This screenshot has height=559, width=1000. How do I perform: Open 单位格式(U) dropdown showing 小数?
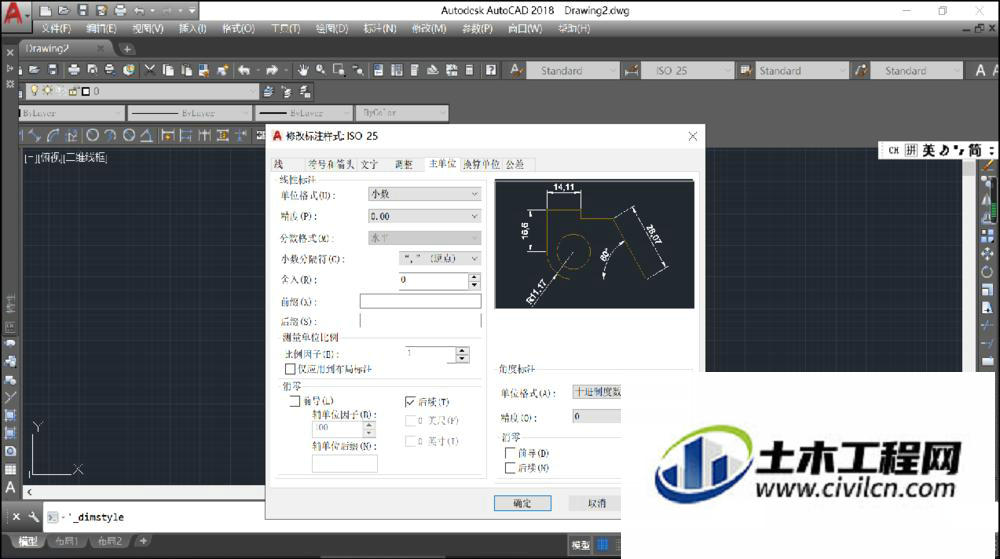424,194
